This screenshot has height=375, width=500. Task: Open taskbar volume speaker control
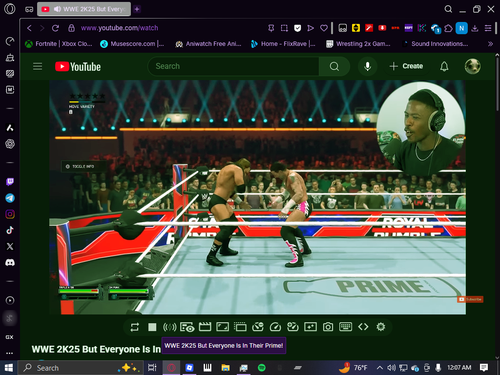coord(391,368)
